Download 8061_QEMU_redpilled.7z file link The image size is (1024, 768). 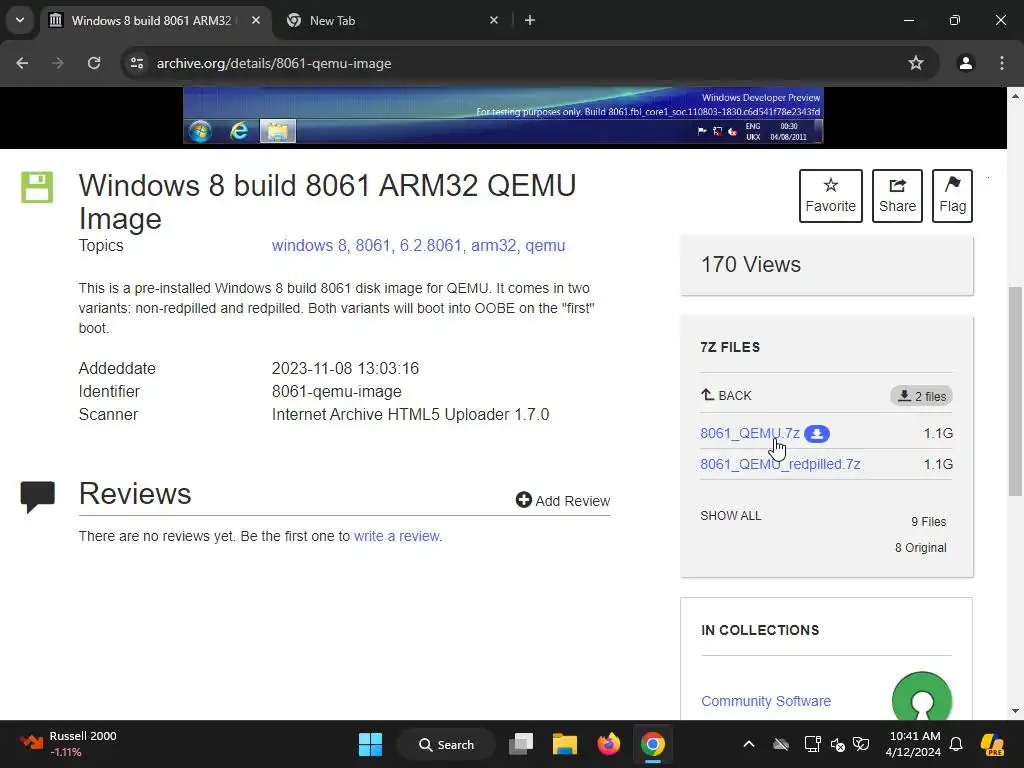click(780, 464)
